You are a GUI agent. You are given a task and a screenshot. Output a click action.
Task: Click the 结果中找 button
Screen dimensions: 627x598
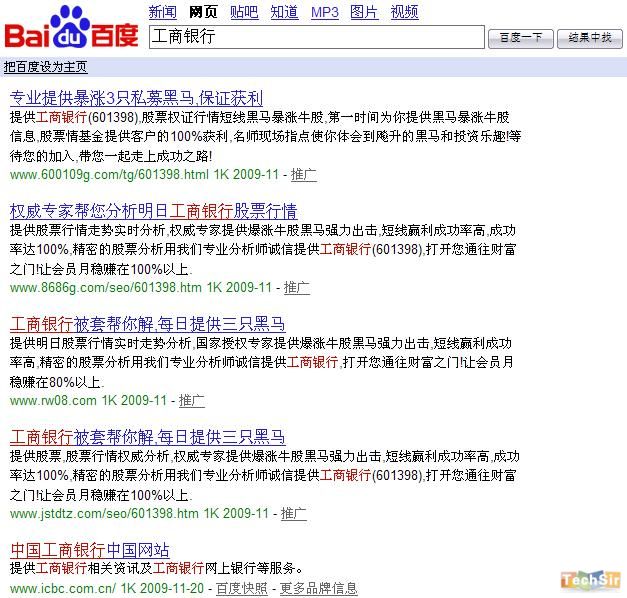[x=590, y=38]
